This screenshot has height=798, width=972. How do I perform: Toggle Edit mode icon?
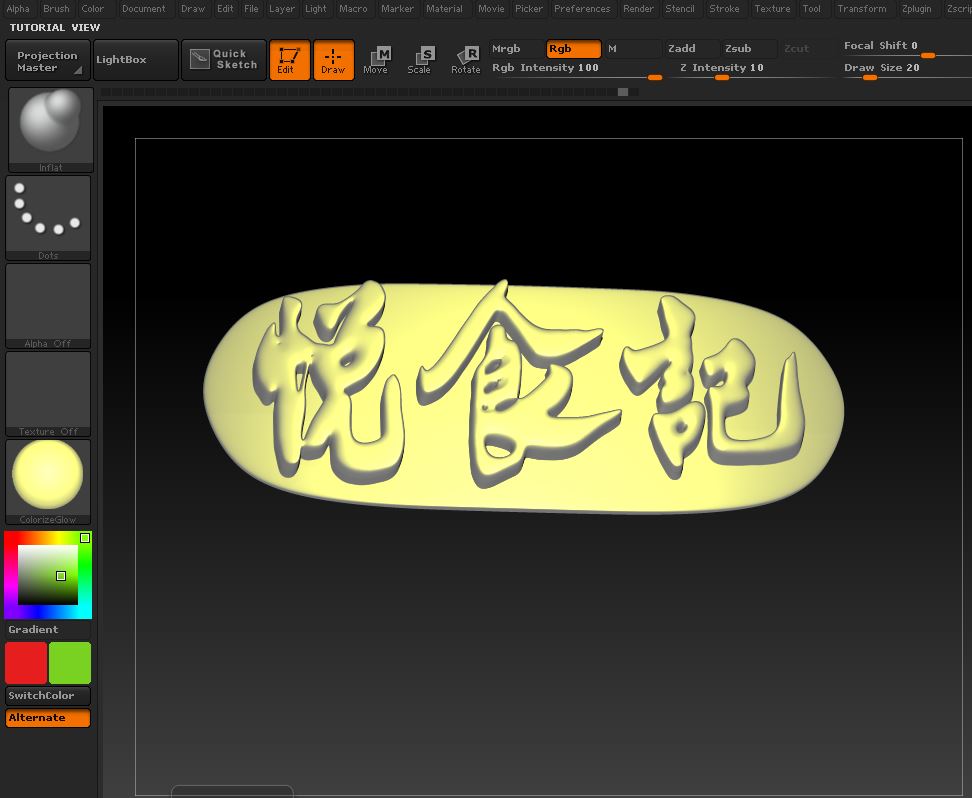click(x=289, y=60)
